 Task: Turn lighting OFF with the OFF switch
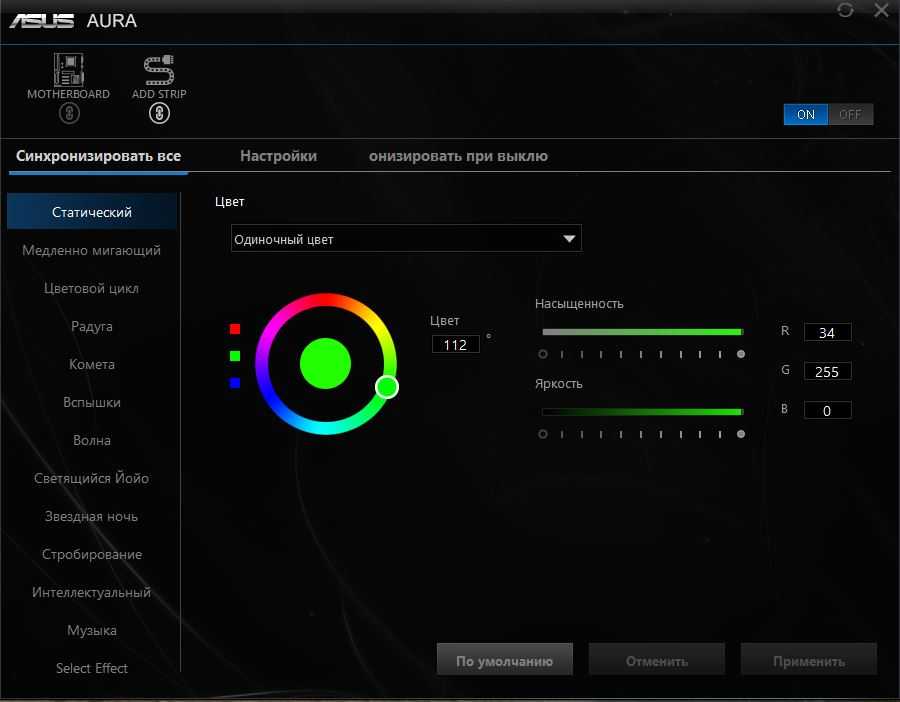(x=850, y=114)
